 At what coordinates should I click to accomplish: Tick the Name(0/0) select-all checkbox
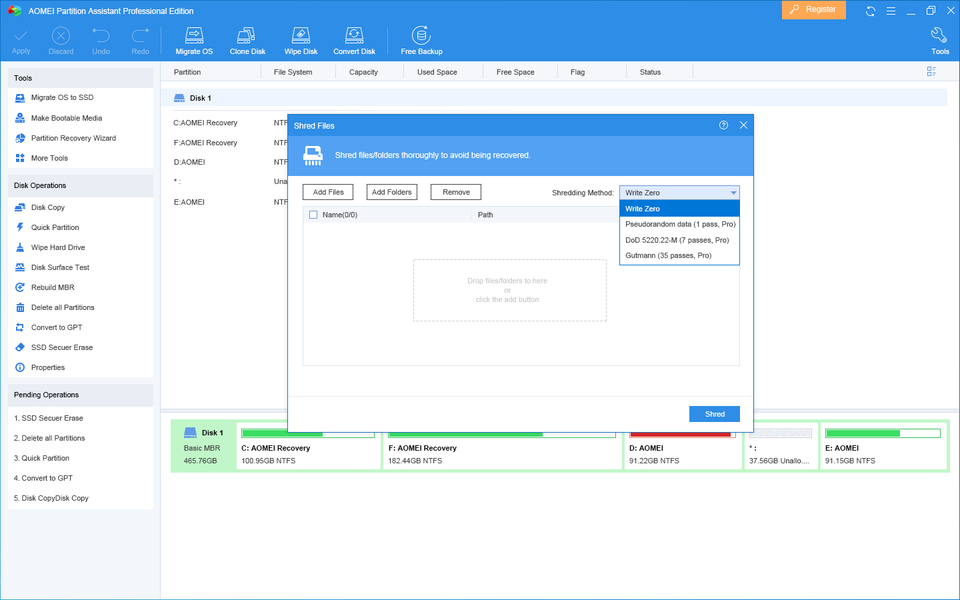pos(313,215)
